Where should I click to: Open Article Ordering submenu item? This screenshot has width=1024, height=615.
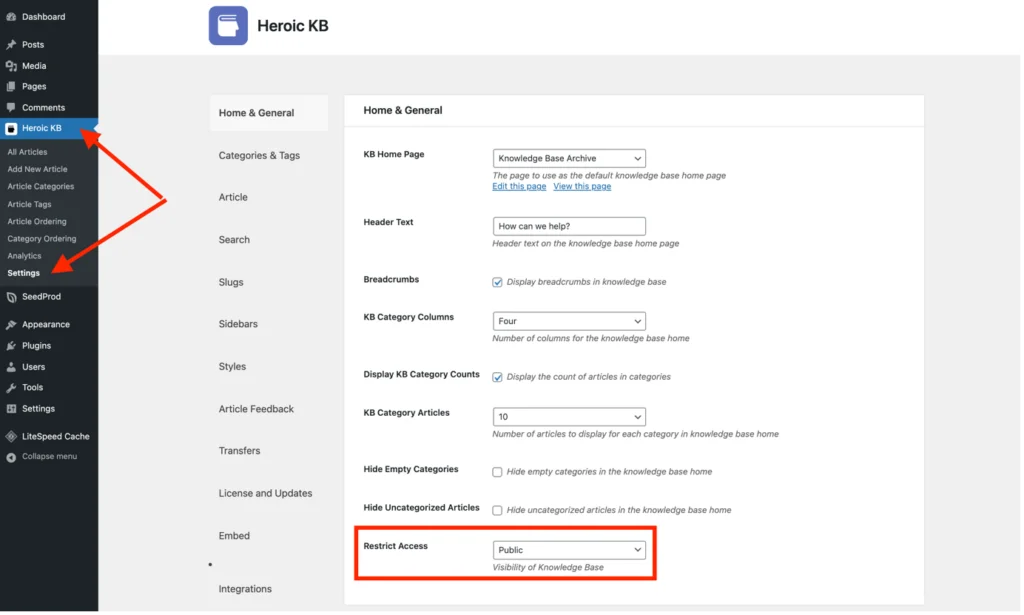37,222
